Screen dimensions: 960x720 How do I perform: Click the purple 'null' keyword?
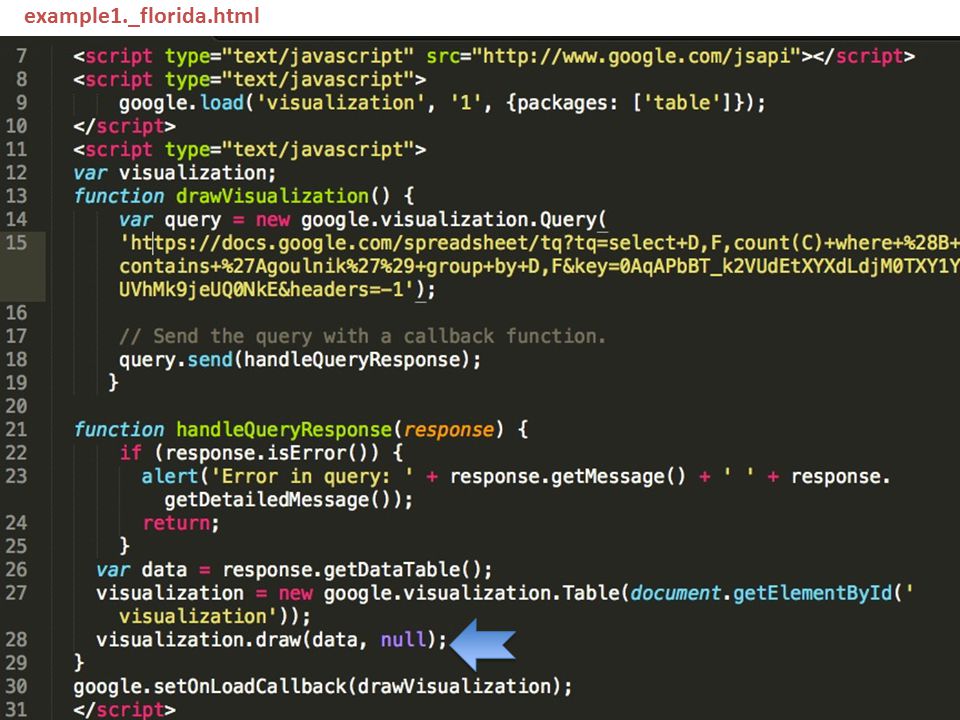(x=403, y=640)
